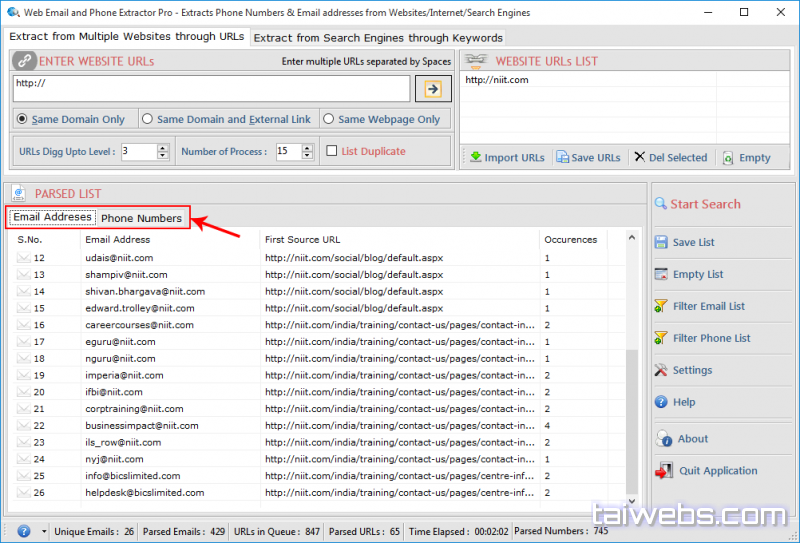Select Same Domain Only radio option
This screenshot has height=543, width=800.
(22, 119)
